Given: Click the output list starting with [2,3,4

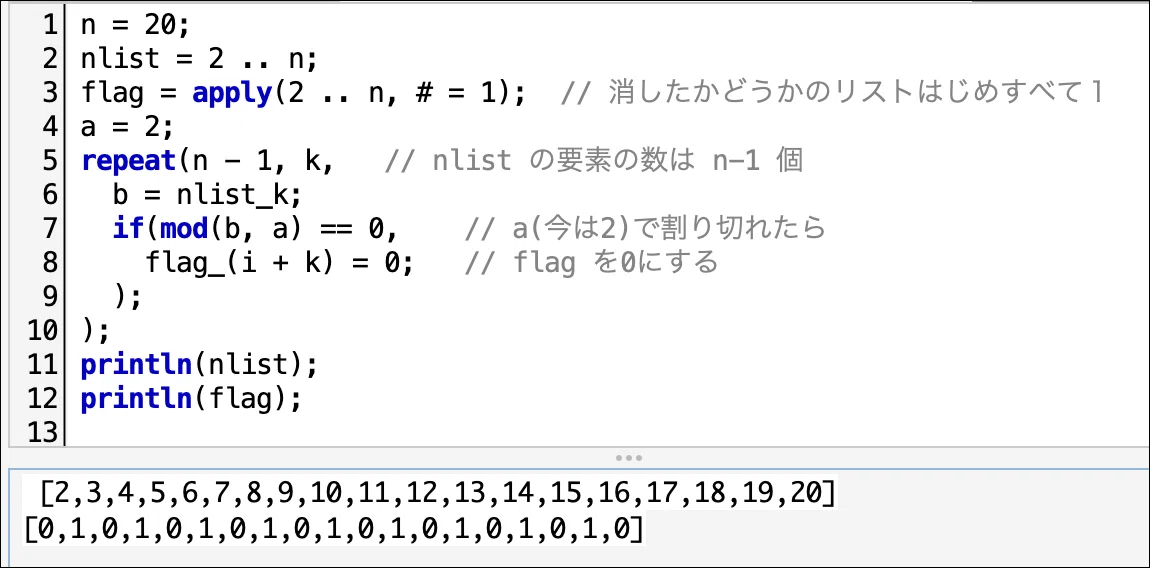Looking at the screenshot, I should coord(438,495).
